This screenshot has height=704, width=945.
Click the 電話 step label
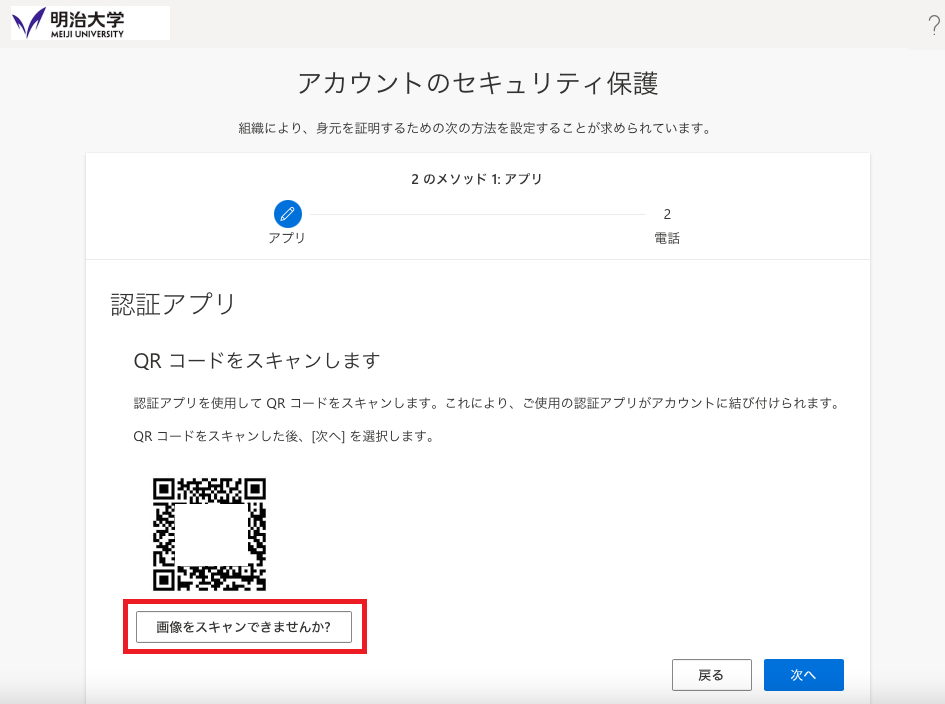coord(667,238)
